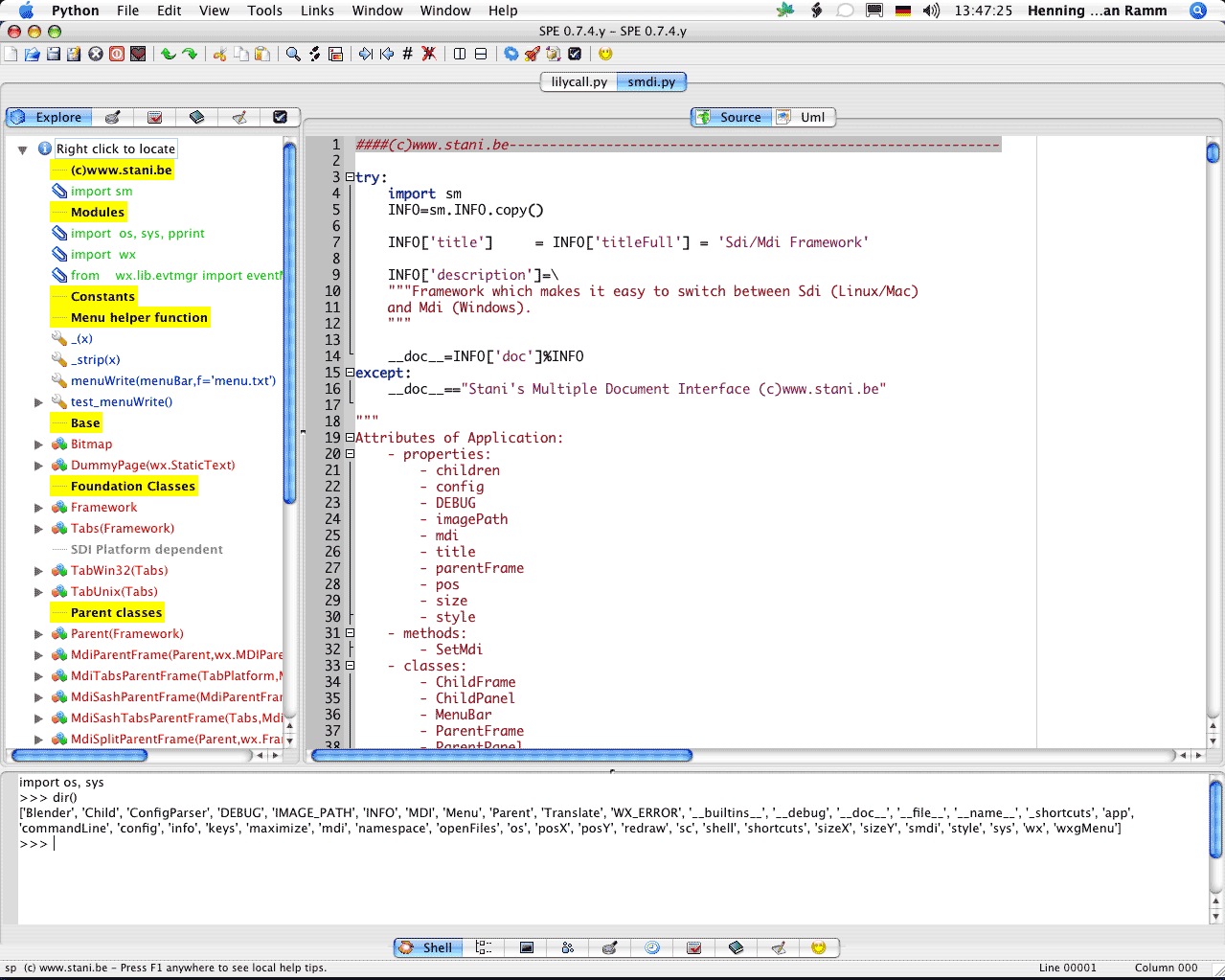Open the Tools menu
Viewport: 1225px width, 980px height.
tap(264, 11)
